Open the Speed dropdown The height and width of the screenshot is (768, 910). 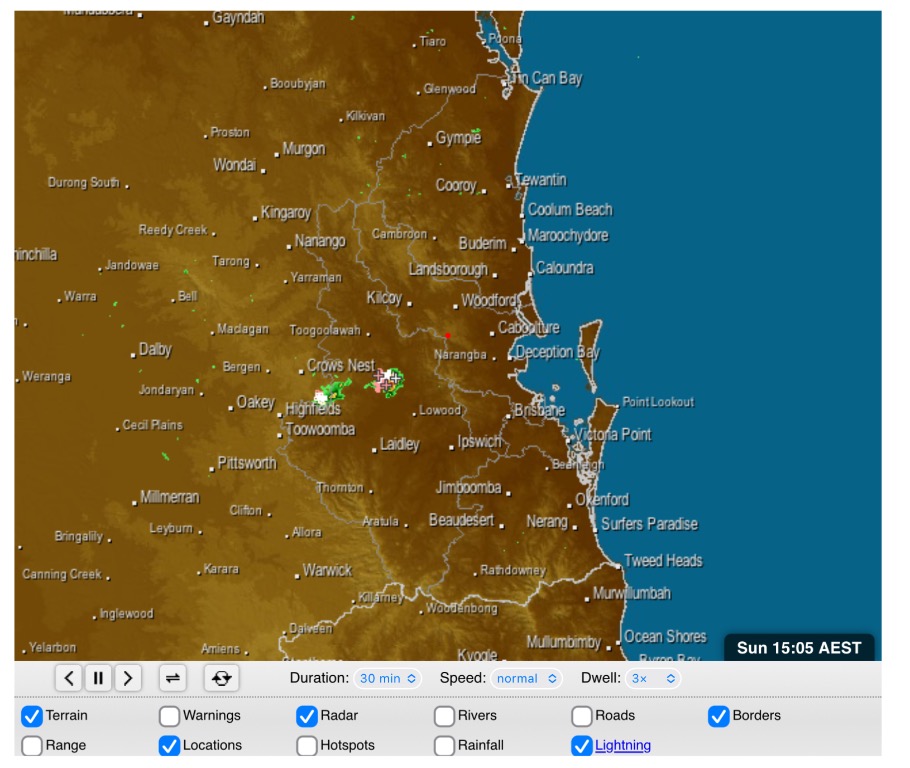[x=526, y=678]
